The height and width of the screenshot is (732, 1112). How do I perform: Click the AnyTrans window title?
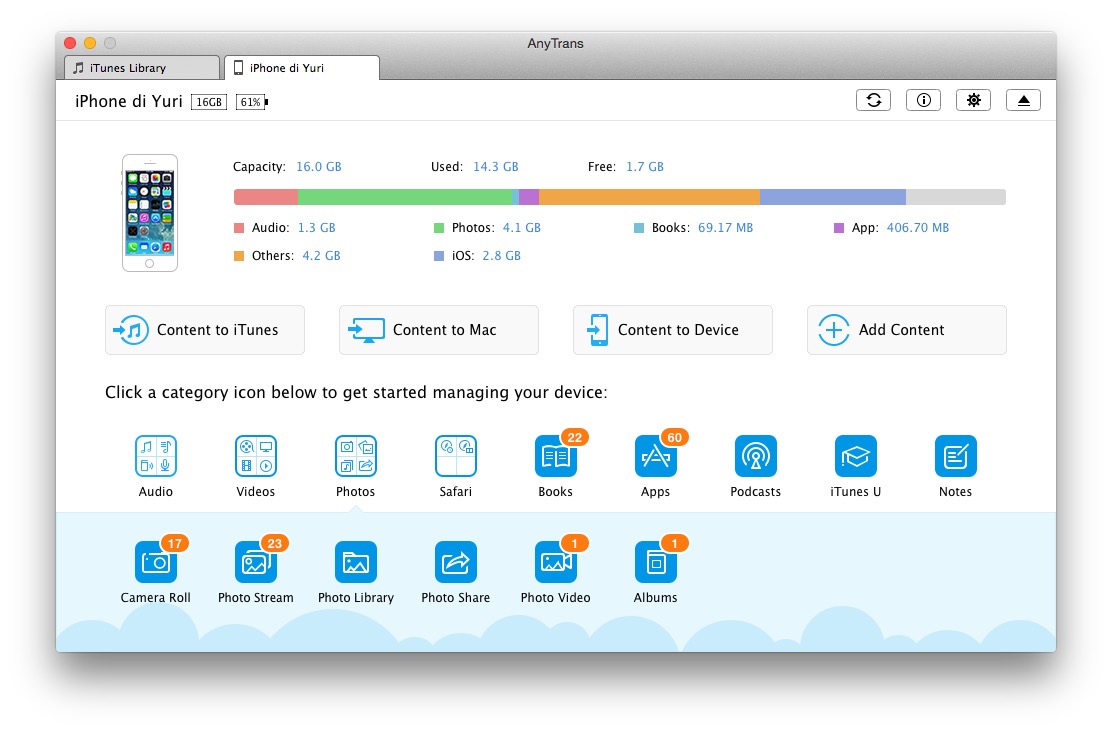pyautogui.click(x=555, y=43)
